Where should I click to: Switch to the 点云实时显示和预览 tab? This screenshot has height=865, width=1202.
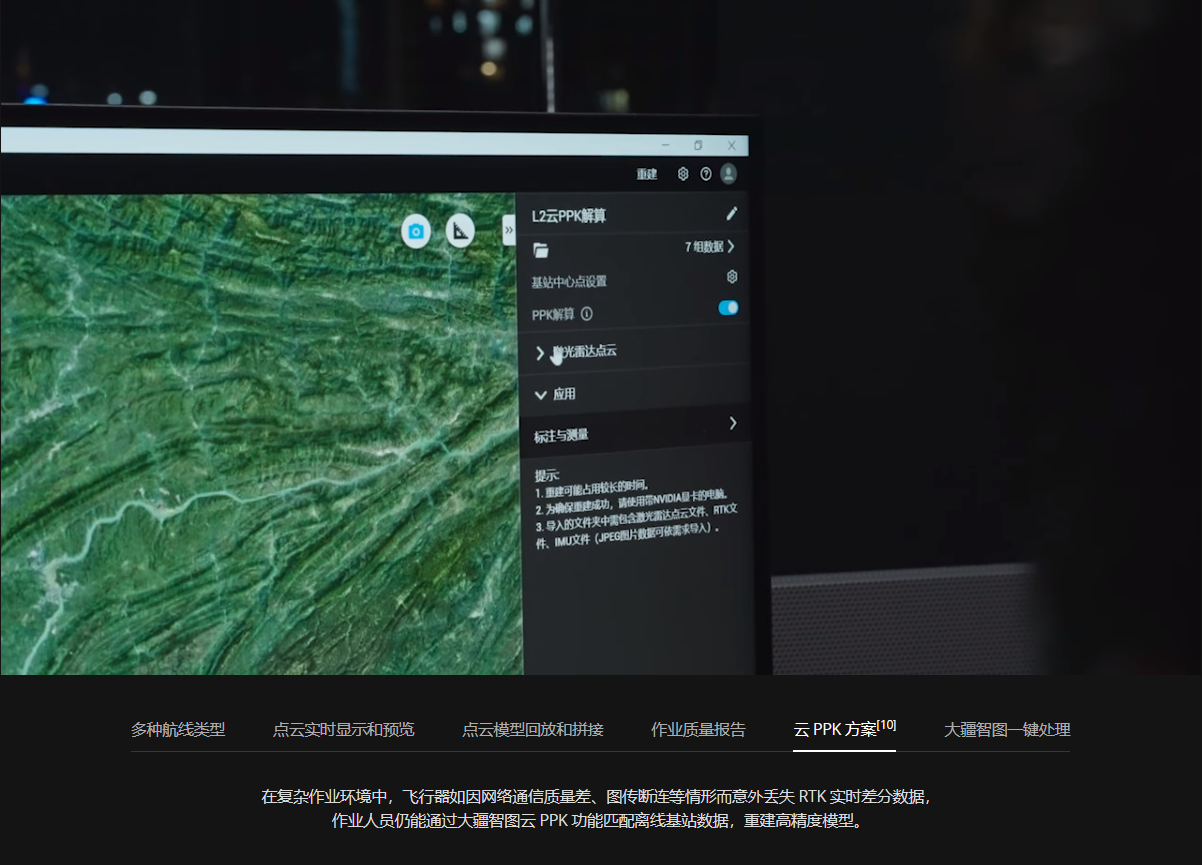(343, 730)
